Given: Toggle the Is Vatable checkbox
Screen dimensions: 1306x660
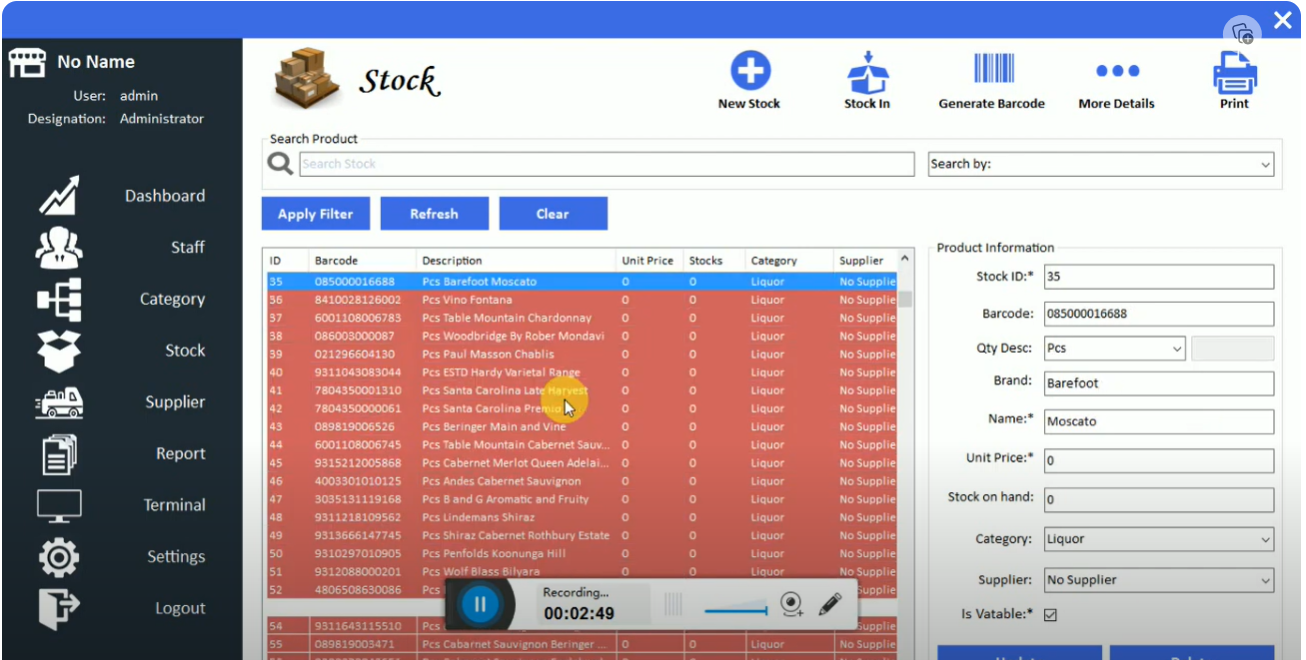Looking at the screenshot, I should [x=1050, y=614].
